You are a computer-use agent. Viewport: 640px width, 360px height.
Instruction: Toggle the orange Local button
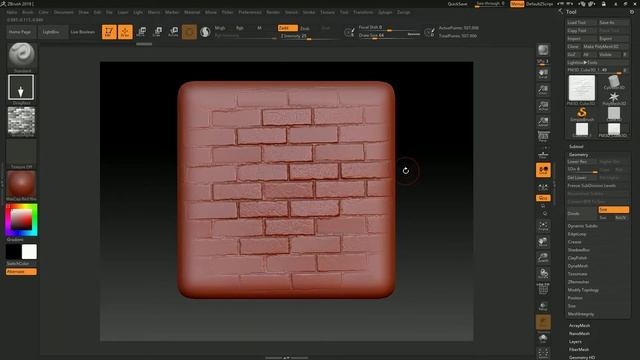pyautogui.click(x=543, y=170)
